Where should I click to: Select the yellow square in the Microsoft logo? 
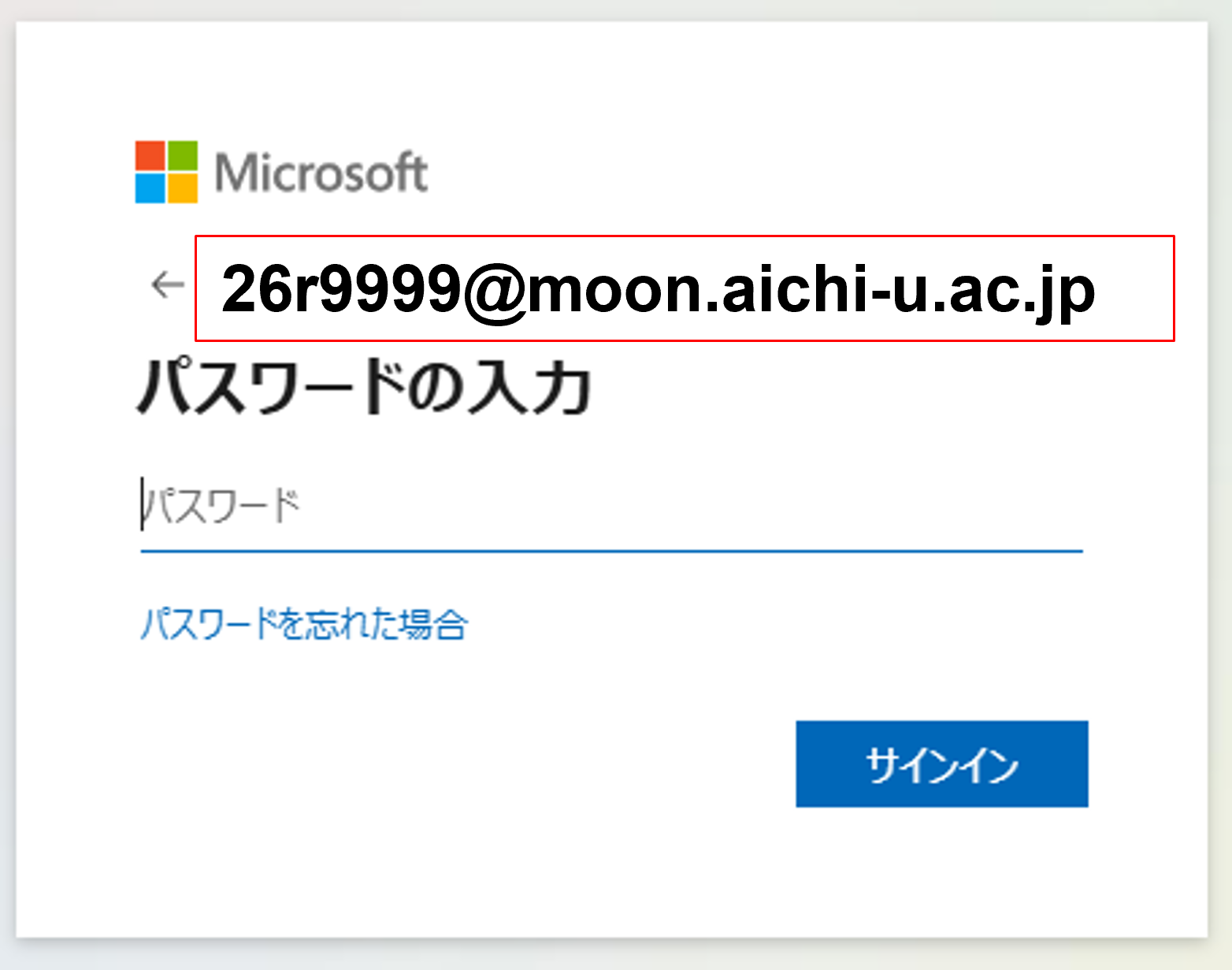(x=184, y=189)
